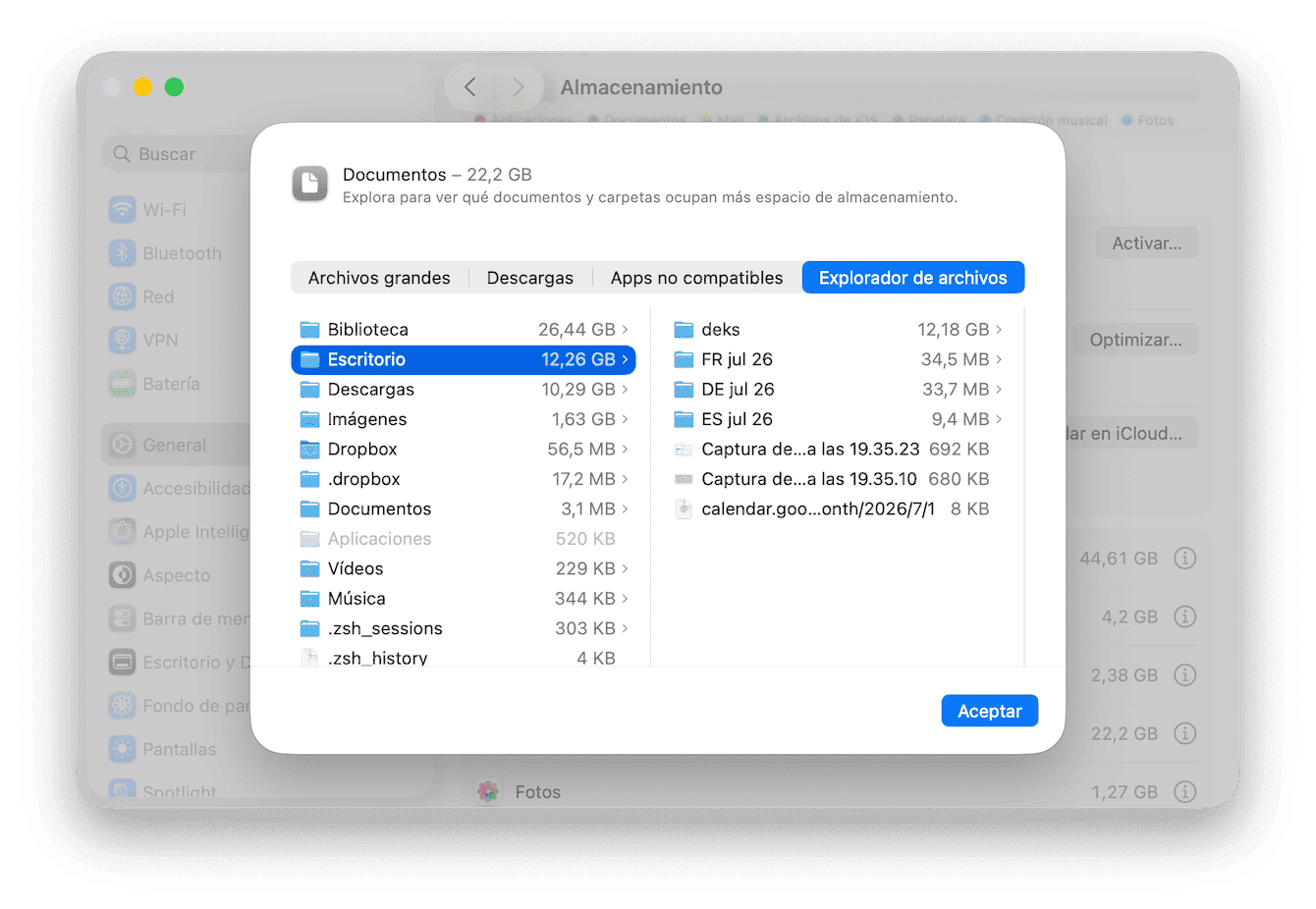
Task: Click the Vídeos folder icon
Action: coord(310,569)
